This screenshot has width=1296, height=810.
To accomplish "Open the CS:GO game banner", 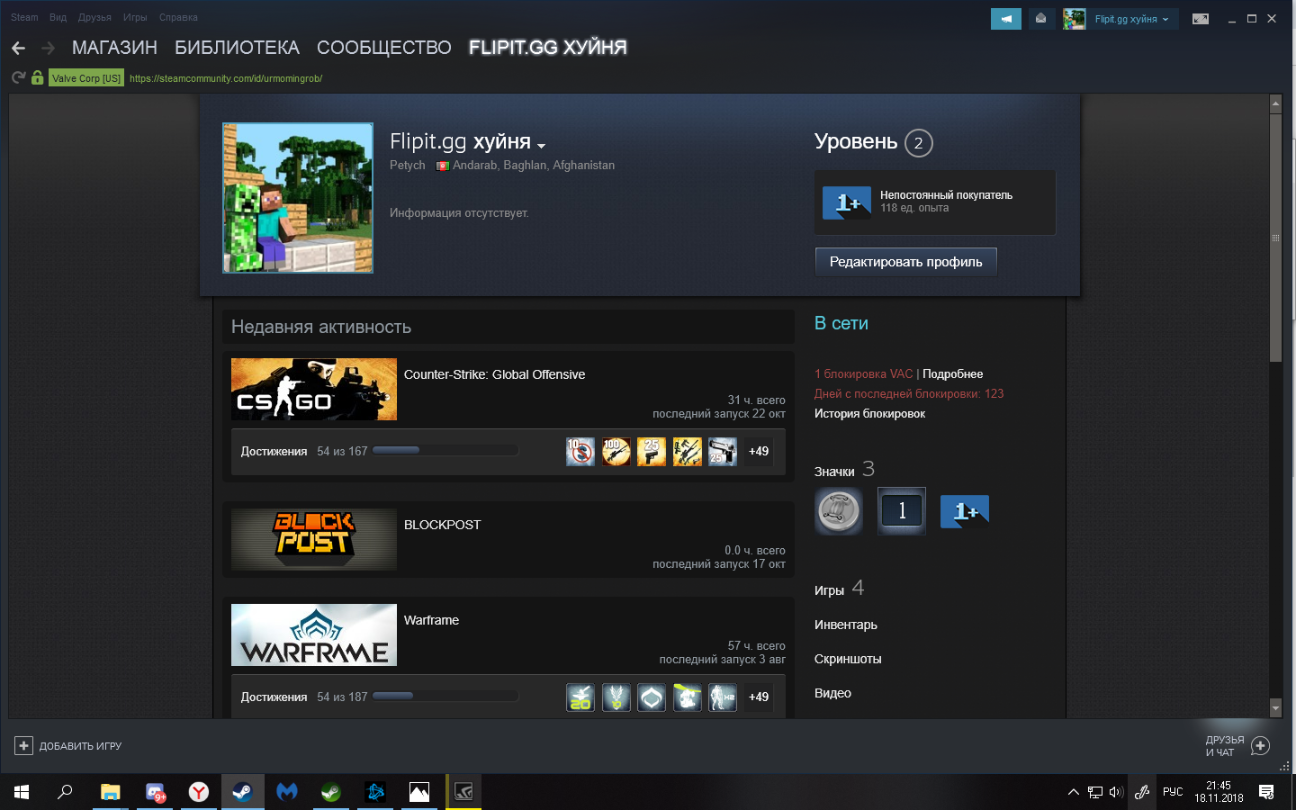I will [314, 389].
